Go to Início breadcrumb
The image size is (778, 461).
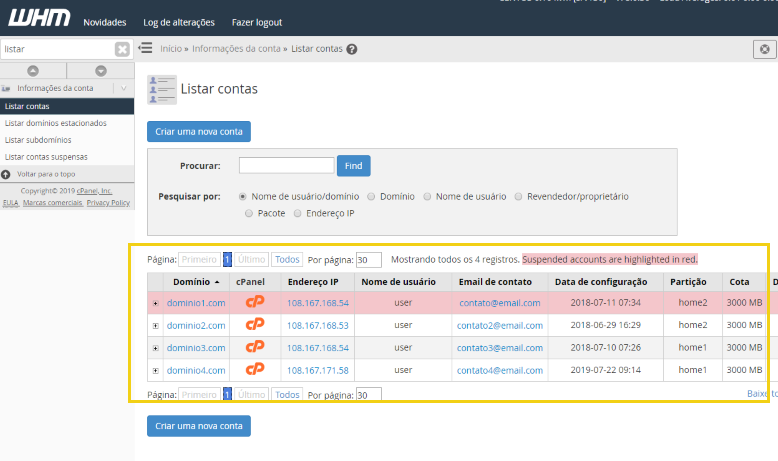coord(171,49)
